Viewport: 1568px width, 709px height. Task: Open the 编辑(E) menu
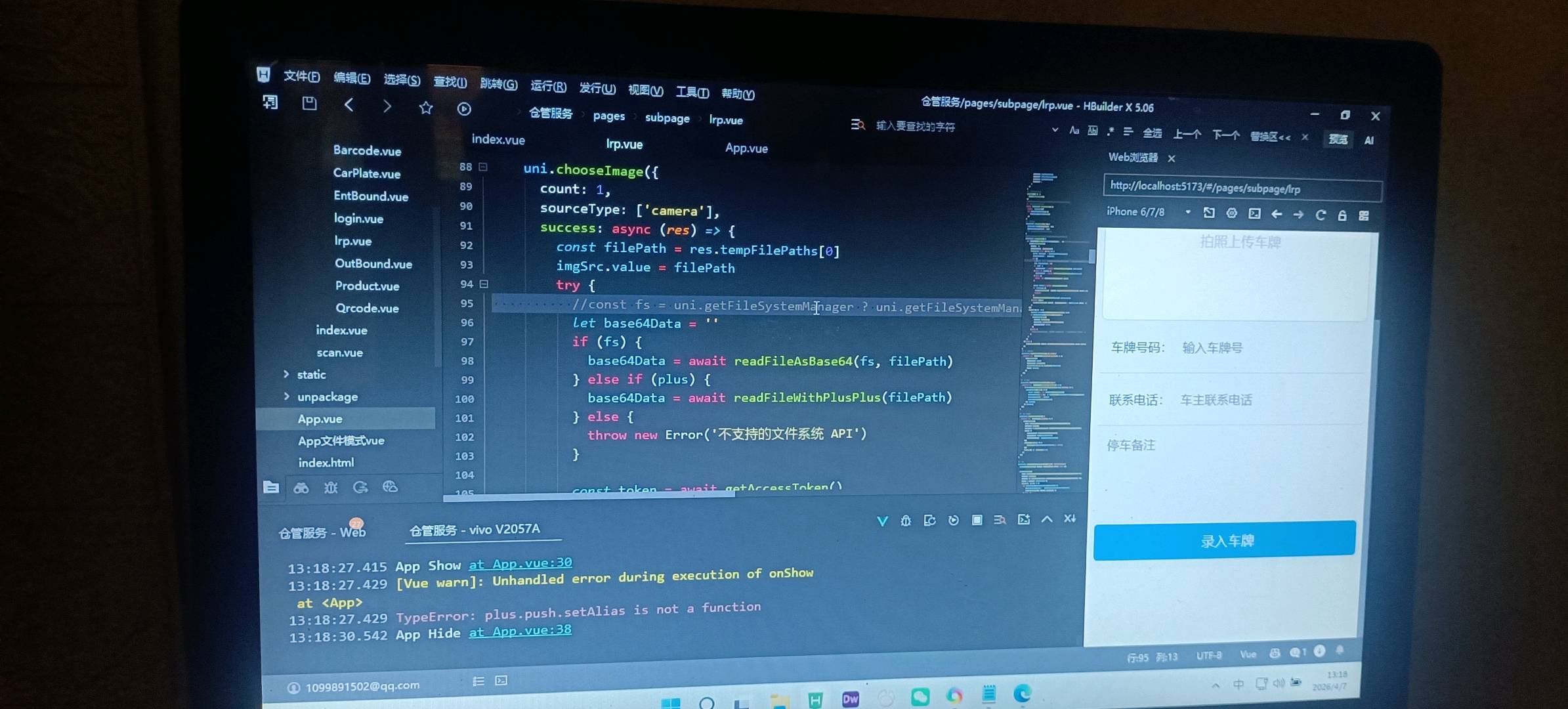(352, 78)
